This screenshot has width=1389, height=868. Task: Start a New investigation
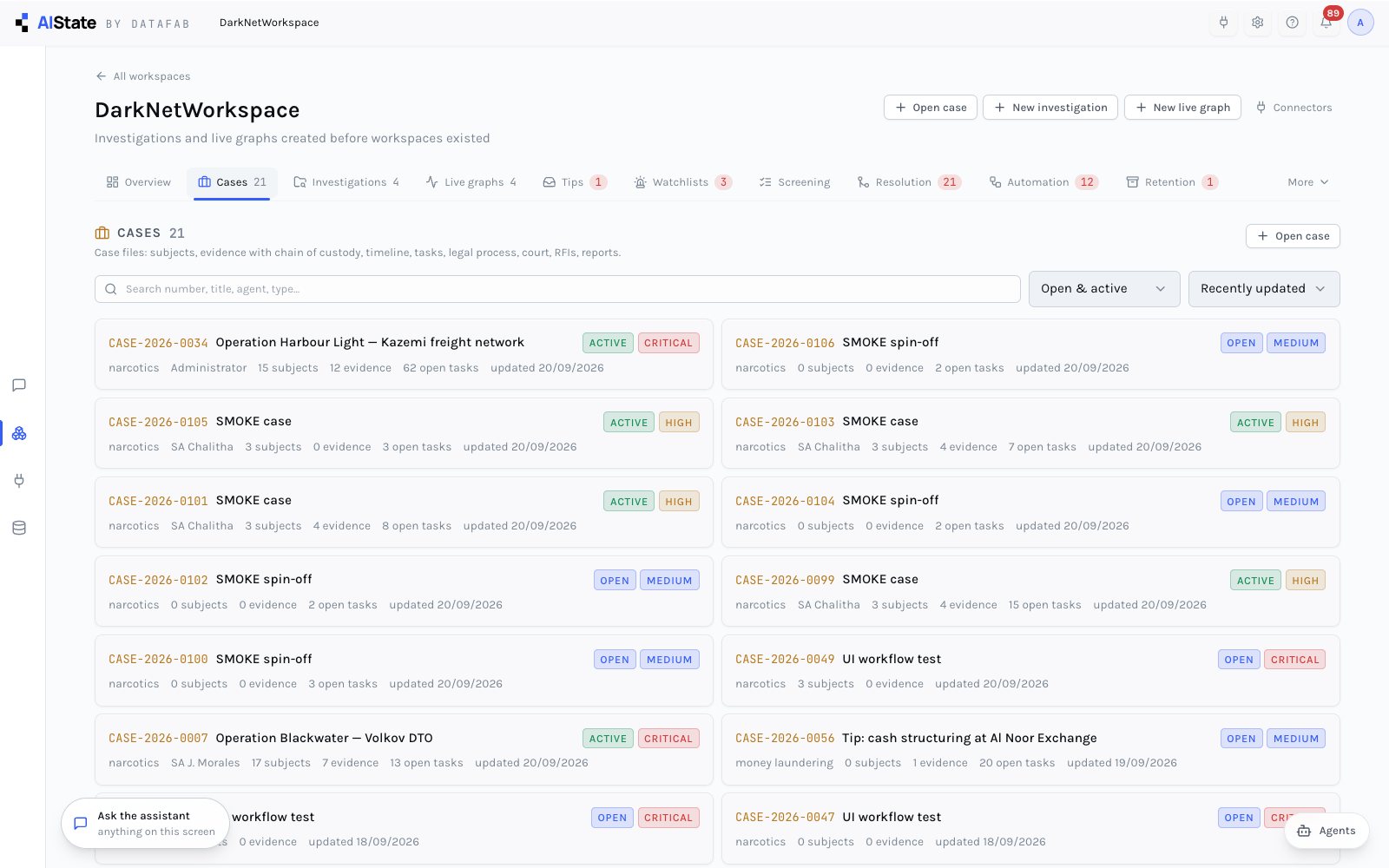coord(1050,108)
